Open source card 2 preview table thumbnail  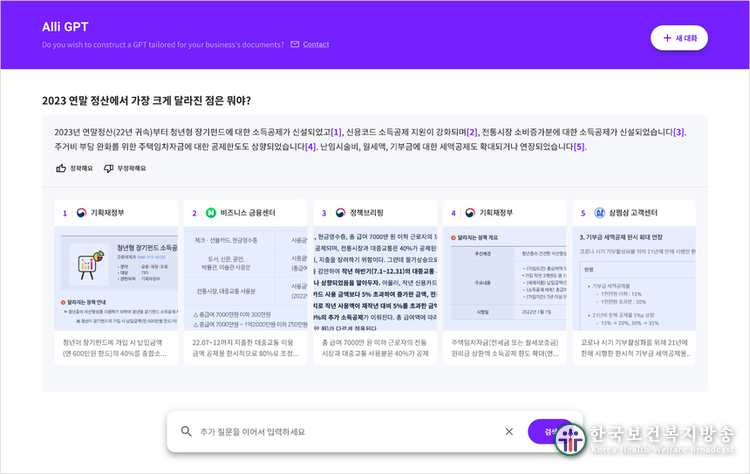[246, 278]
